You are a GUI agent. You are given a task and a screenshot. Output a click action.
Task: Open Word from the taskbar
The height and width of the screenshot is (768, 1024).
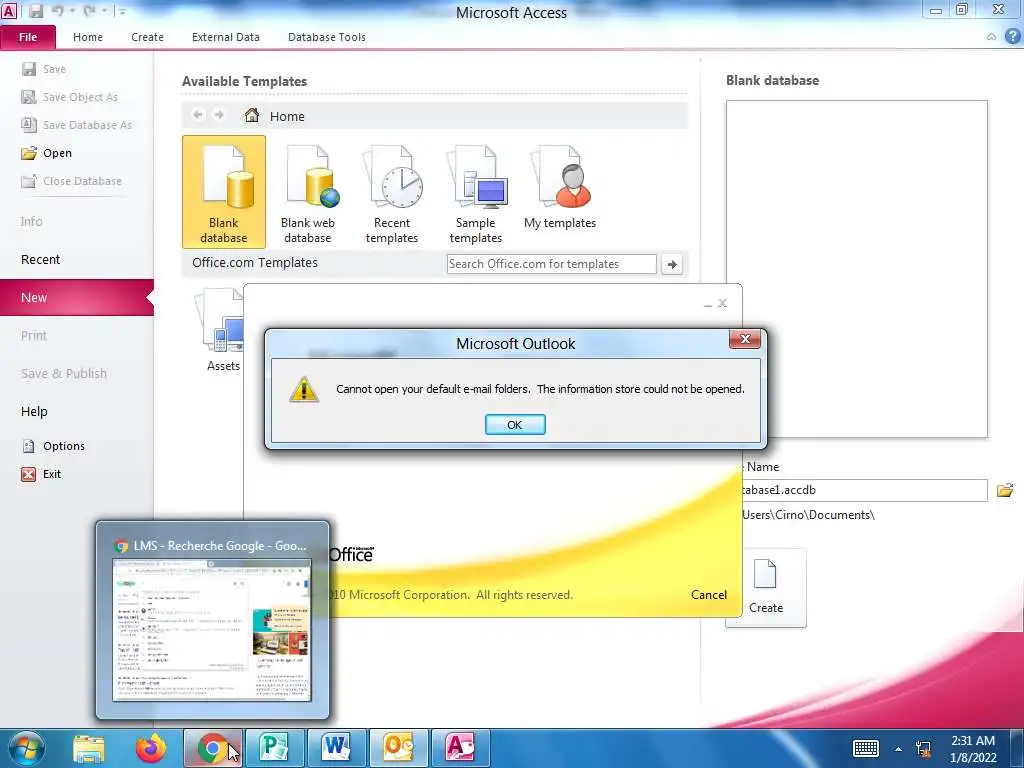point(336,748)
